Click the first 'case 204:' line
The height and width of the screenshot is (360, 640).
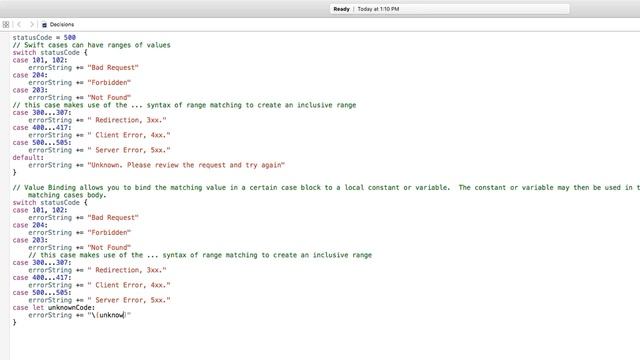(30, 75)
